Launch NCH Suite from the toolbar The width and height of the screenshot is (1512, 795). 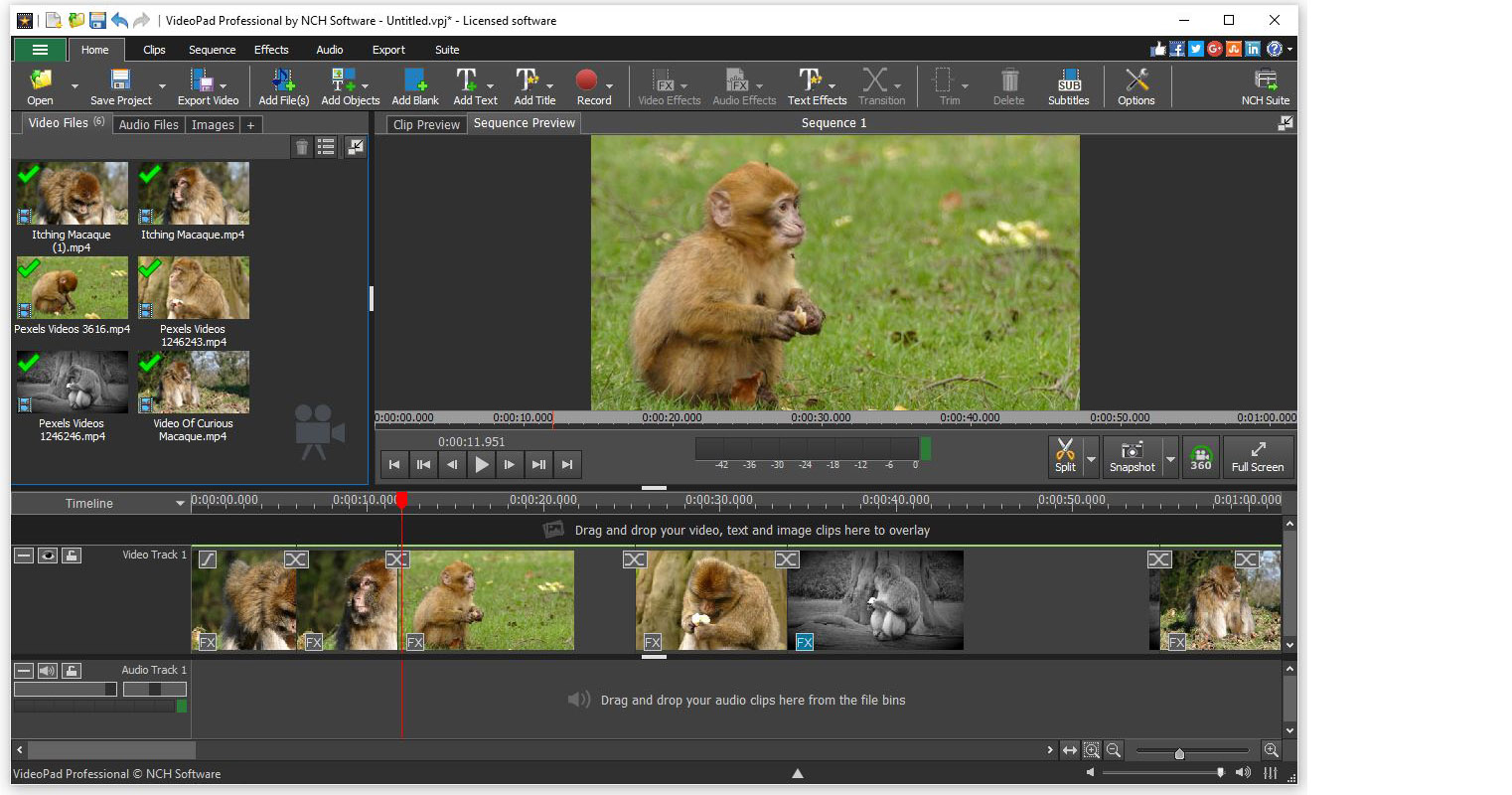pyautogui.click(x=1266, y=86)
